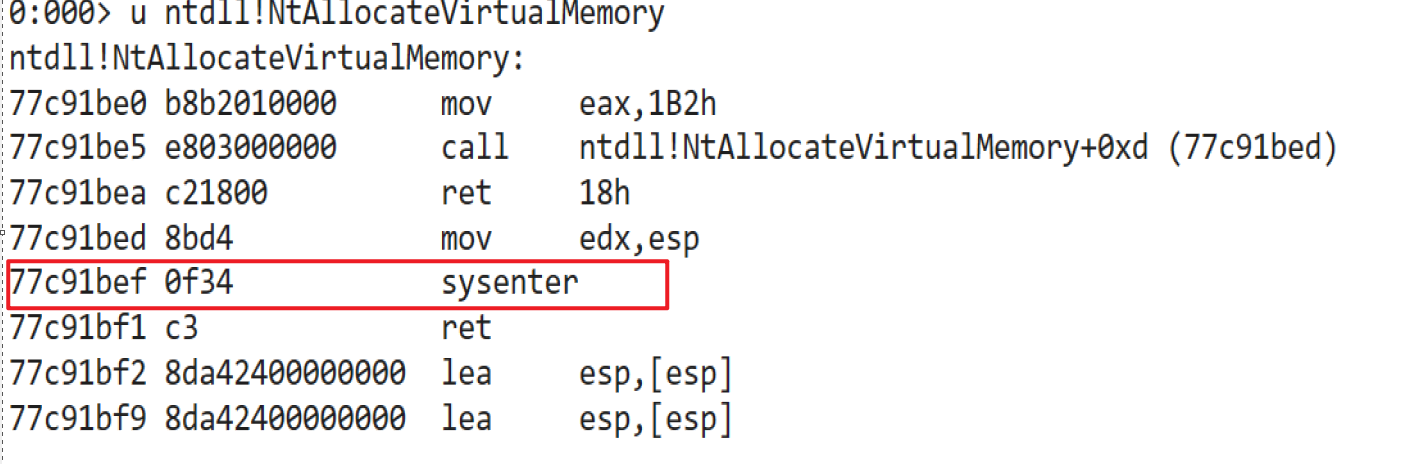This screenshot has width=1426, height=464.
Task: Click the 0:000> command prompt text
Action: click(x=60, y=14)
